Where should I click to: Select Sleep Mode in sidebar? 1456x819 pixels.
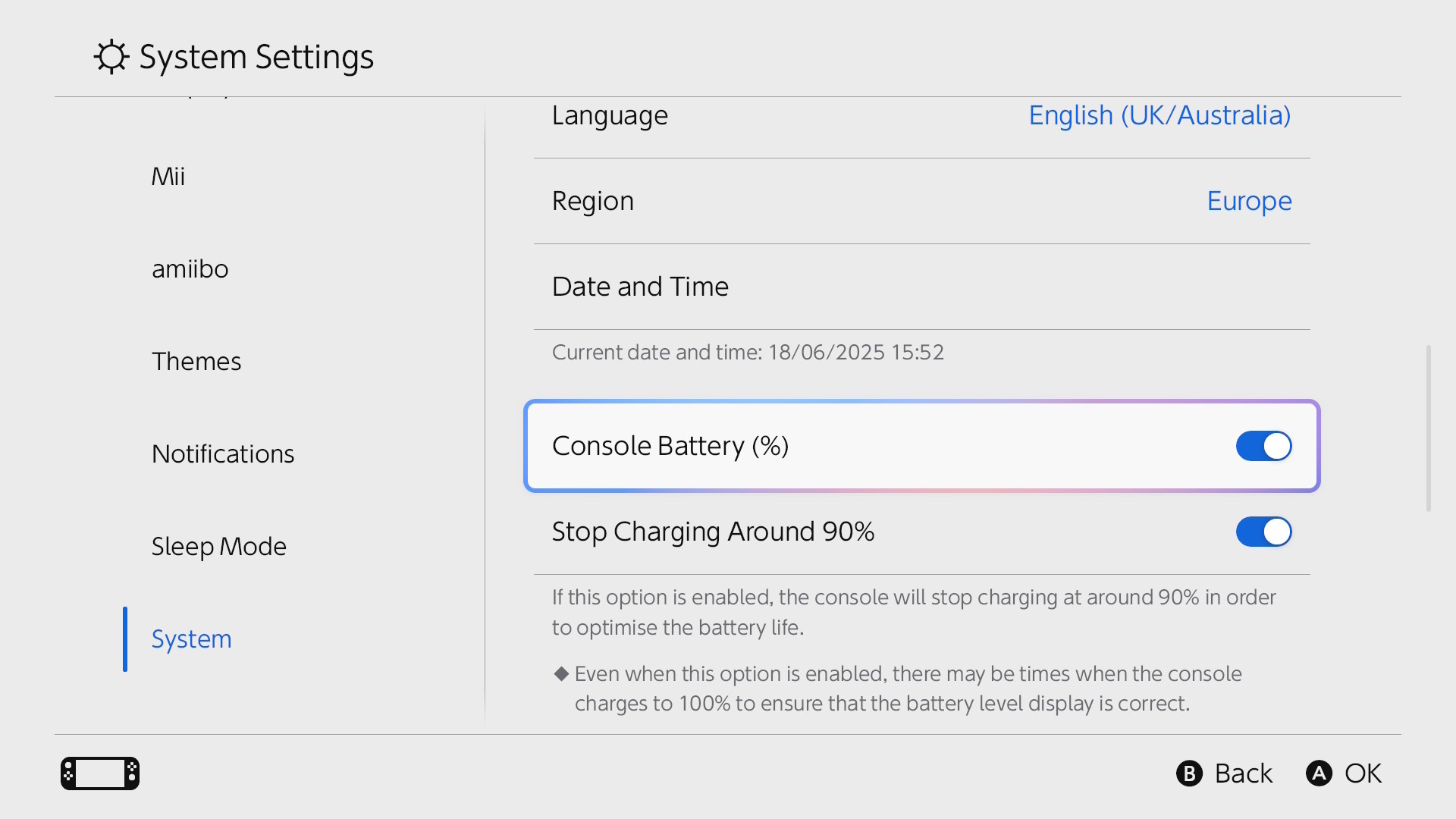(x=218, y=547)
